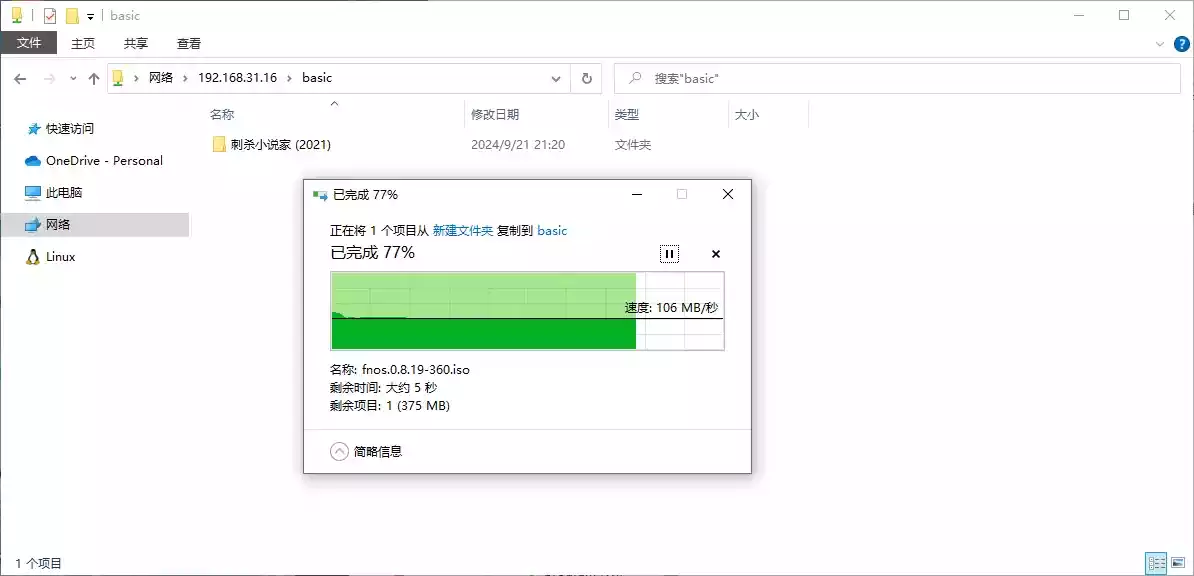Expand the recent locations dropdown arrow
Image resolution: width=1194 pixels, height=576 pixels.
click(73, 78)
